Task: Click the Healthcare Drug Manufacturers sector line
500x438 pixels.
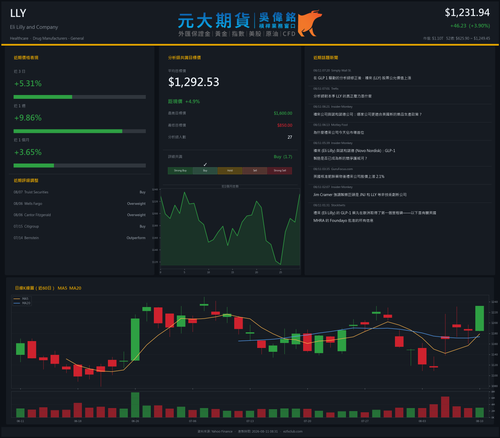Action: (47, 38)
